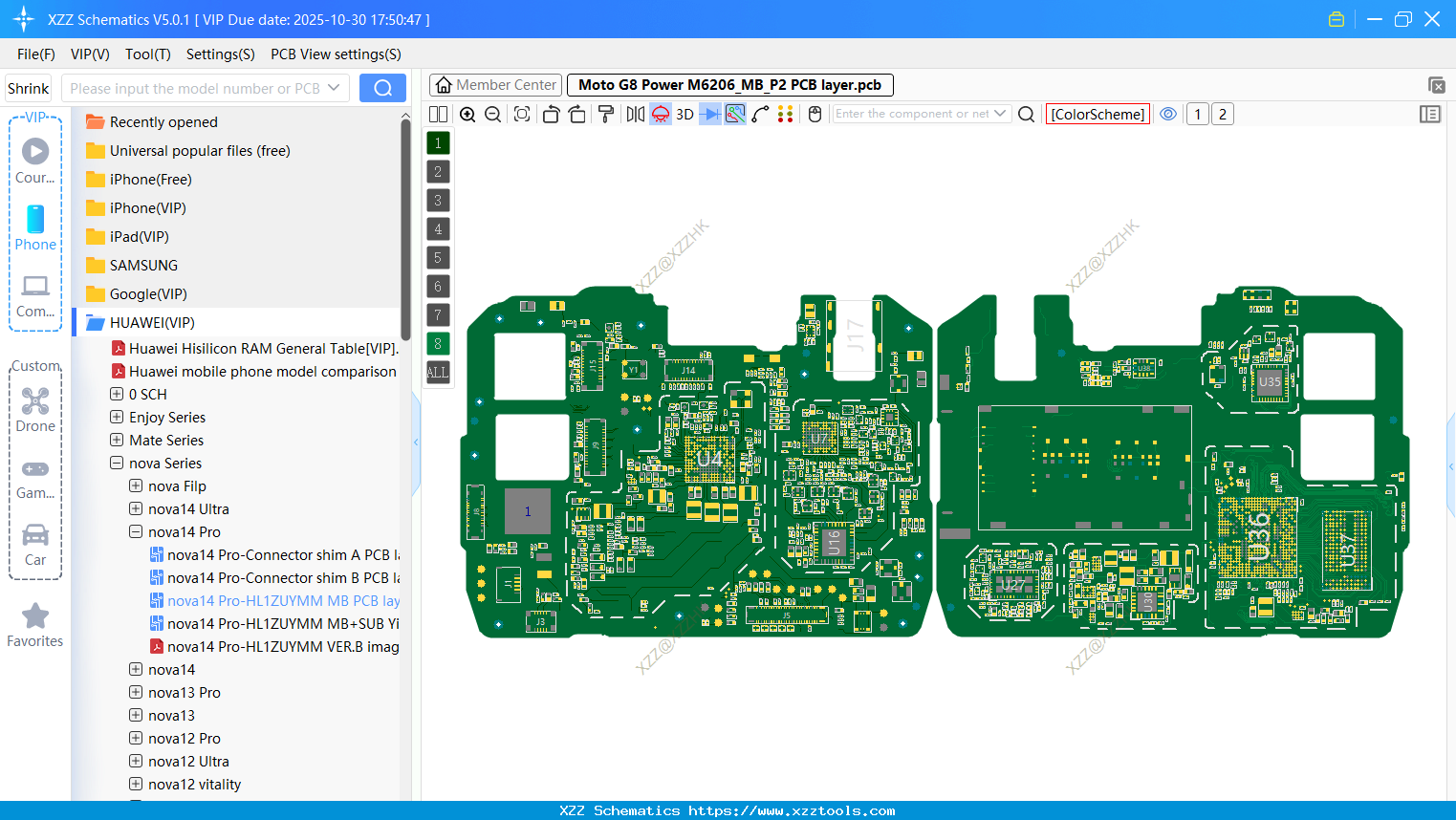Image resolution: width=1456 pixels, height=820 pixels.
Task: Collapse the nova14 Pro node
Action: tap(136, 531)
